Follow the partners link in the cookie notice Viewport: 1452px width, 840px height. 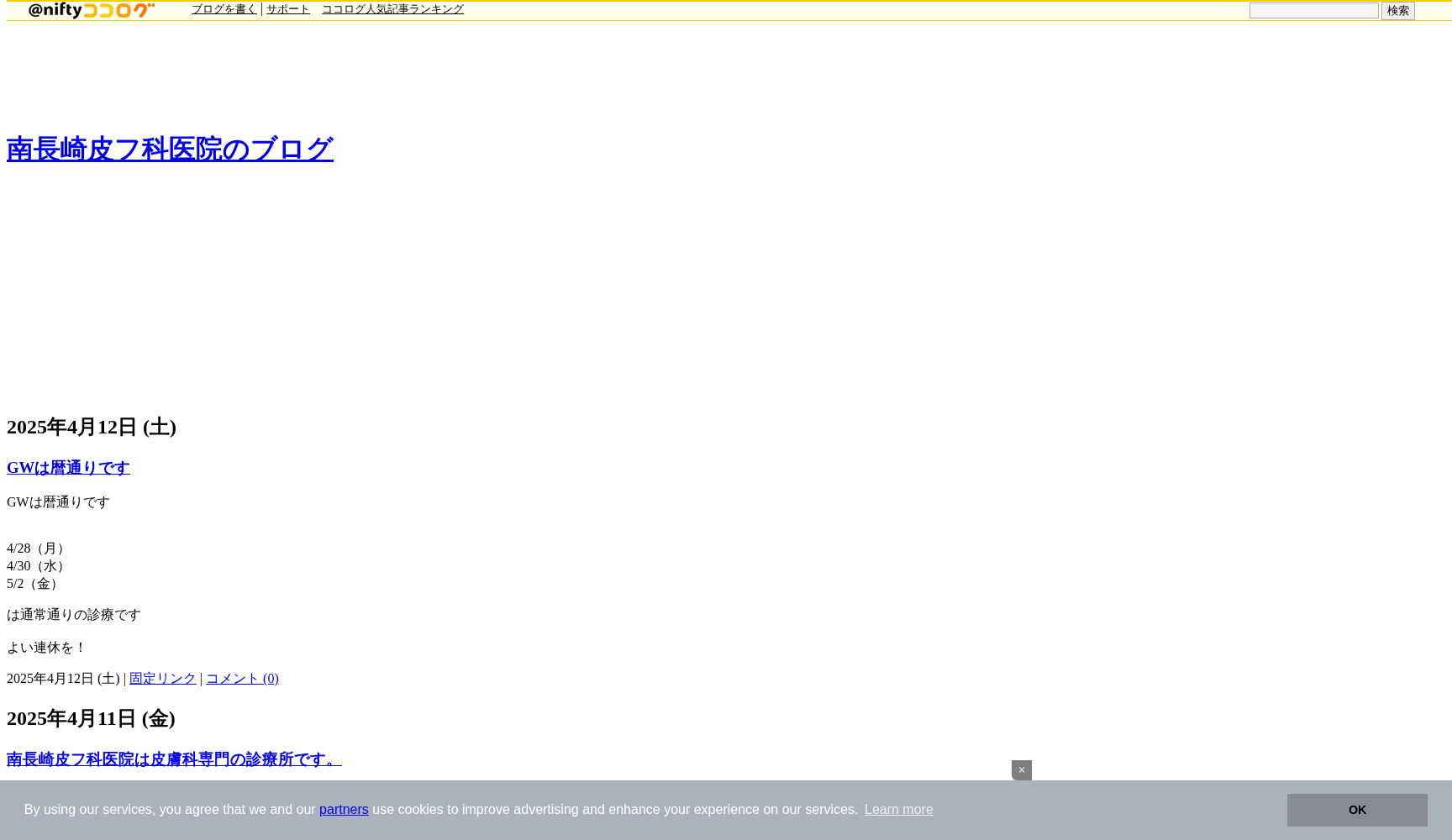344,810
